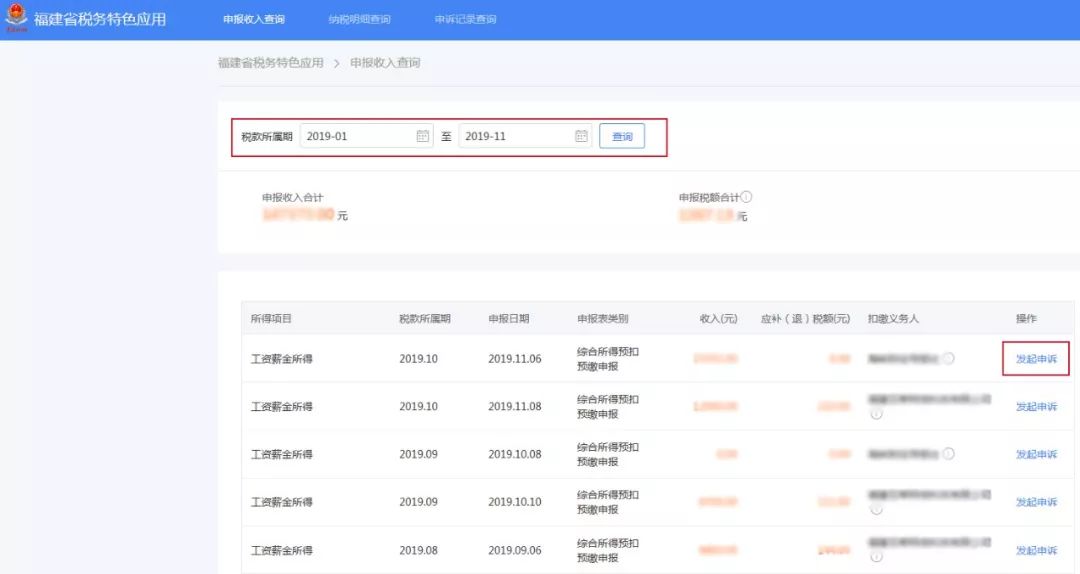Click withholding agent info icon in 2019.09.06 row
Screen dimensions: 1080x574
click(x=876, y=557)
